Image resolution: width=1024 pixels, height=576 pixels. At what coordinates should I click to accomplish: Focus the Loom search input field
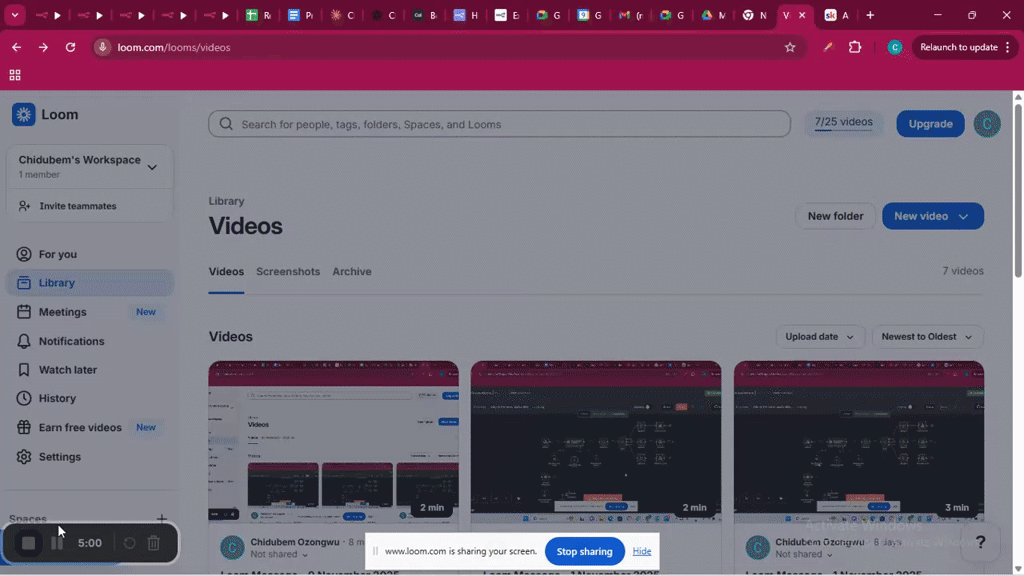(500, 124)
